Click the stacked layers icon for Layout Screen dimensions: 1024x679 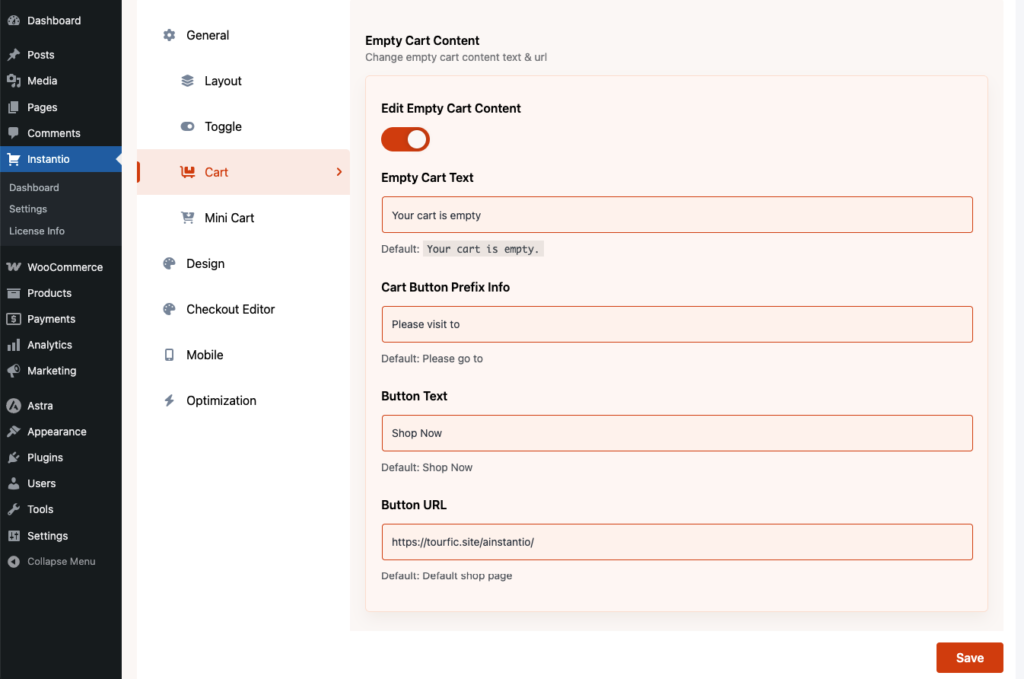[187, 81]
